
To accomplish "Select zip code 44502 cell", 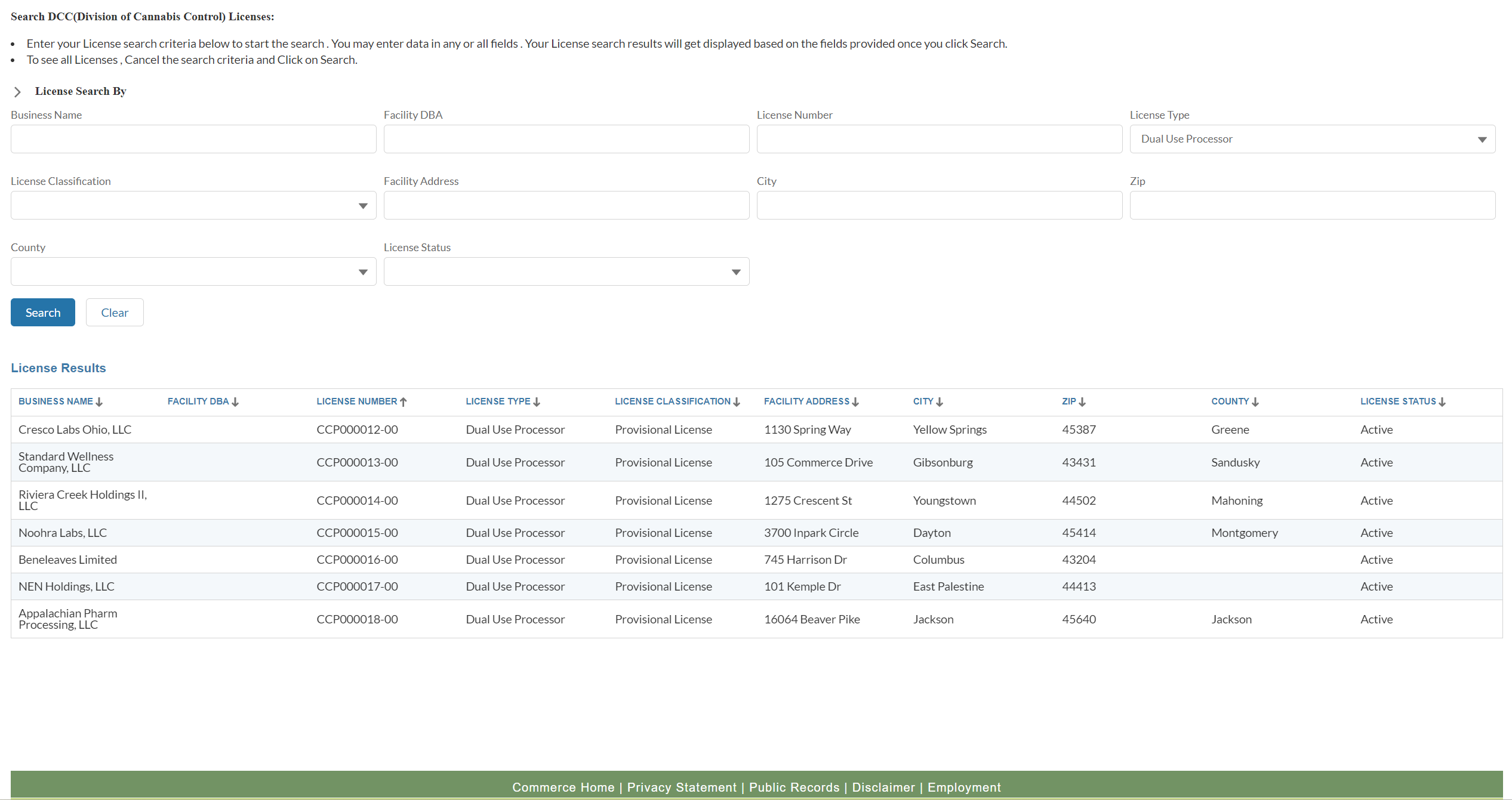I will click(1079, 501).
